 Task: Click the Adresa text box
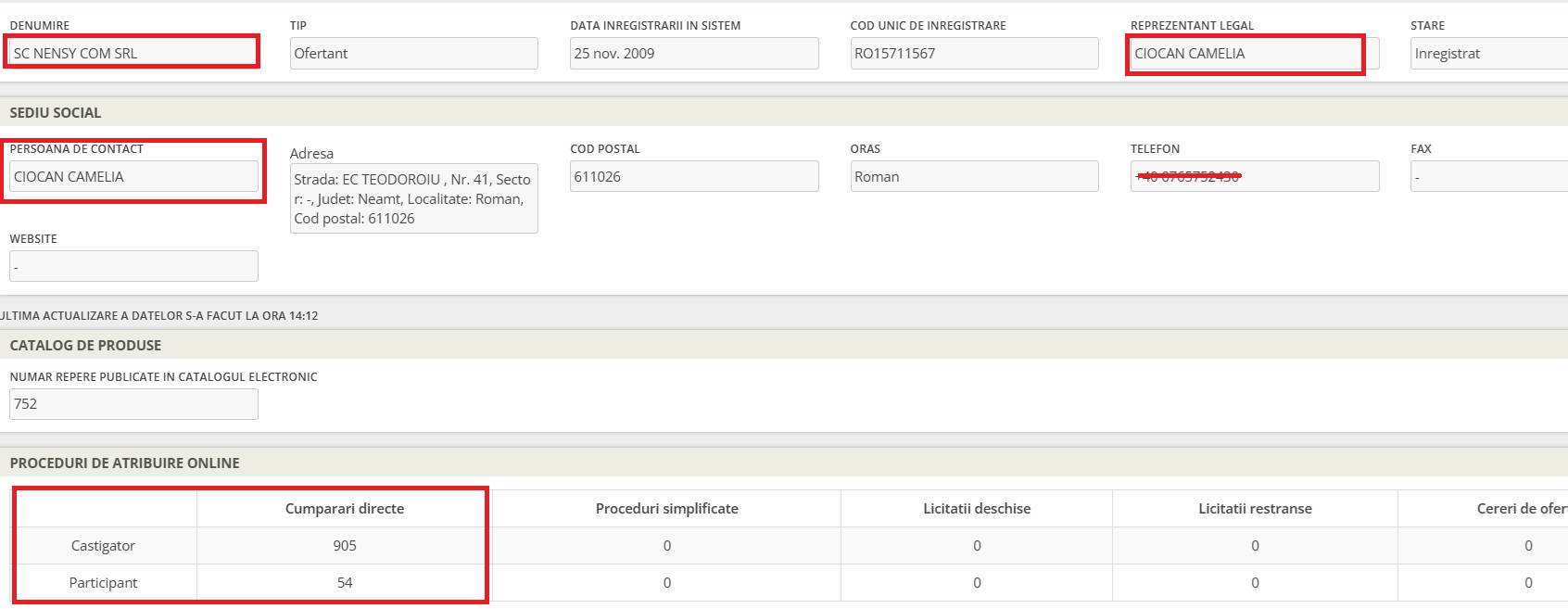point(413,198)
